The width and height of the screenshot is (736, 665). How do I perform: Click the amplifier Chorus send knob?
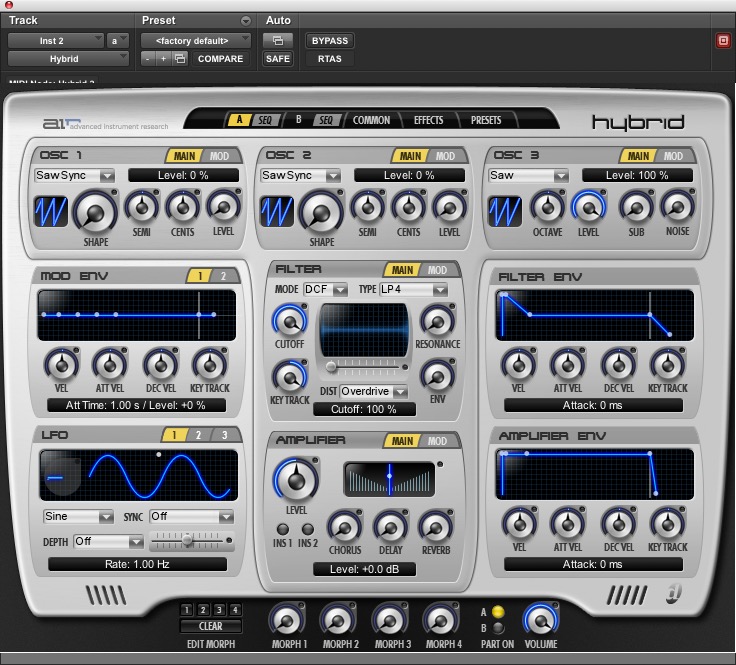click(345, 527)
